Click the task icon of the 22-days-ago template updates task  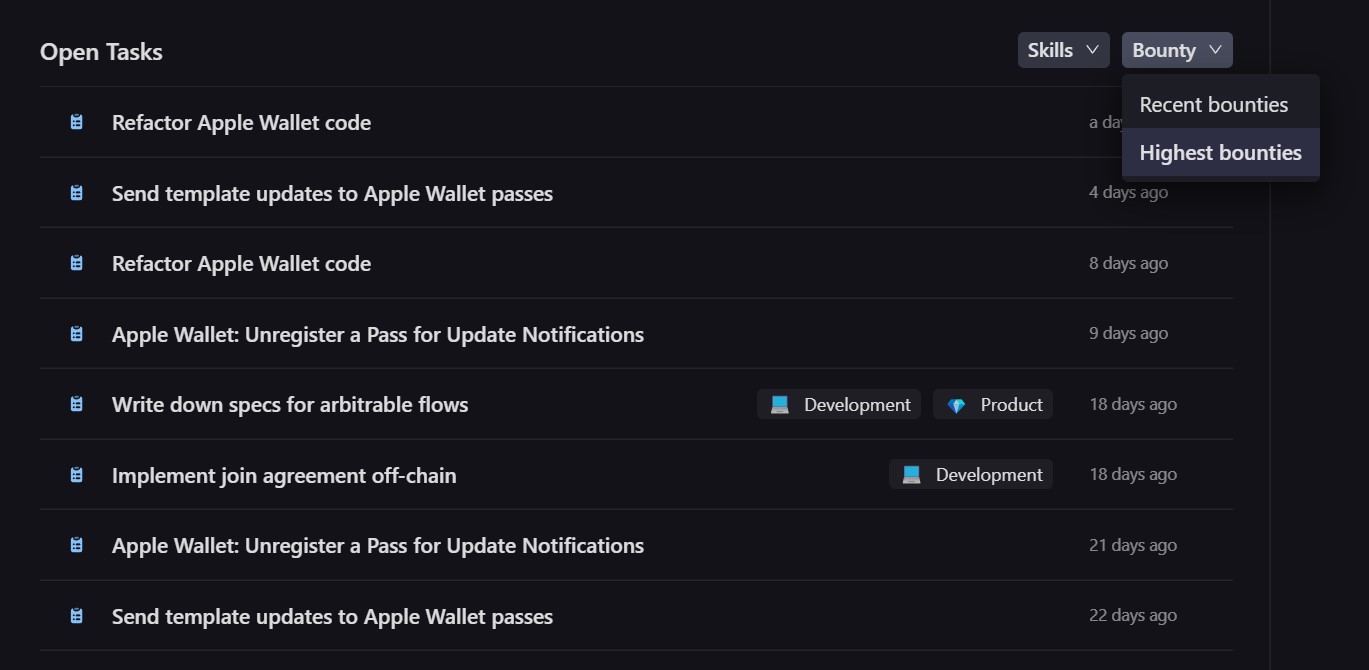76,616
